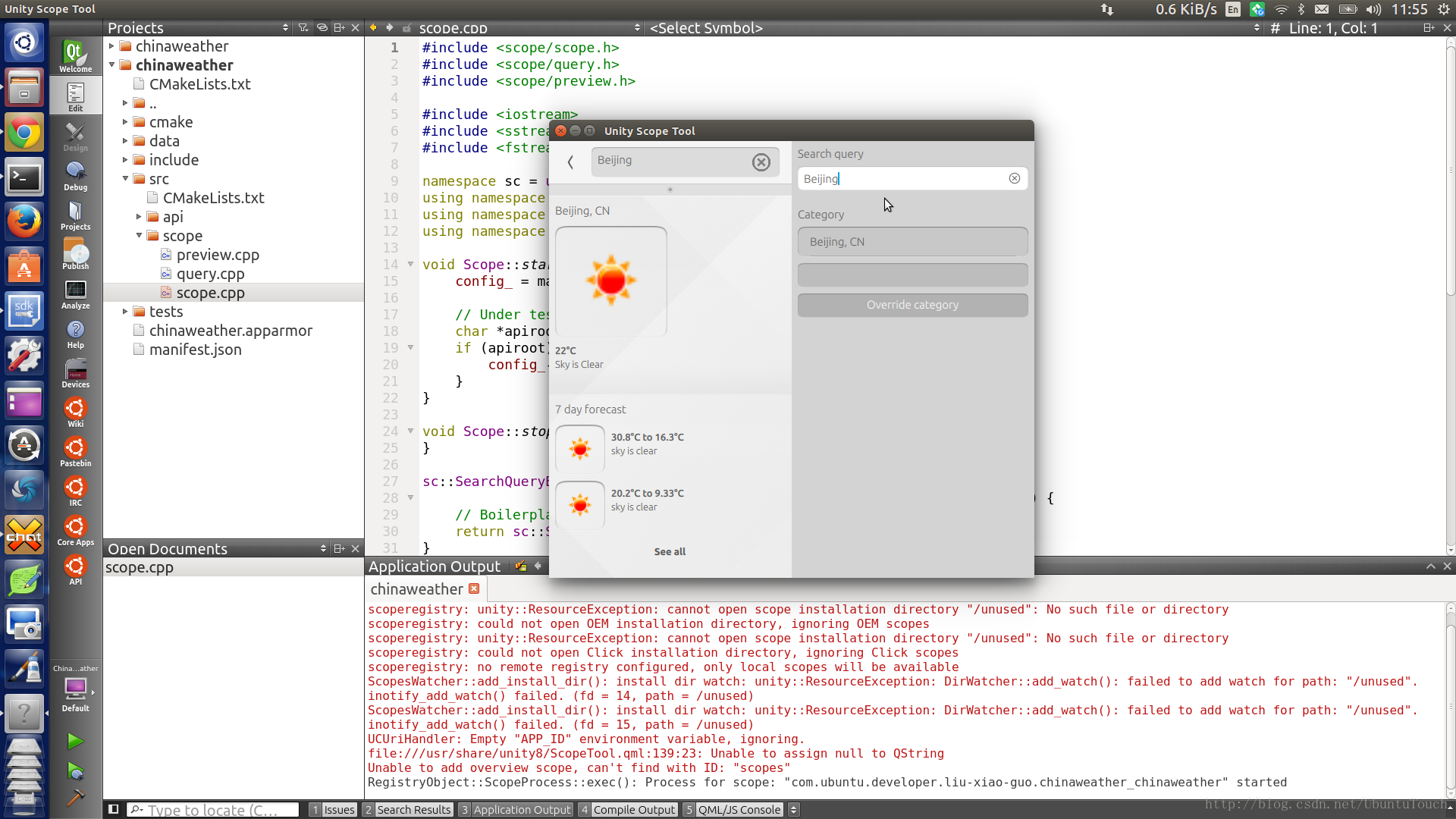
Task: Expand the tests folder
Action: pyautogui.click(x=125, y=312)
